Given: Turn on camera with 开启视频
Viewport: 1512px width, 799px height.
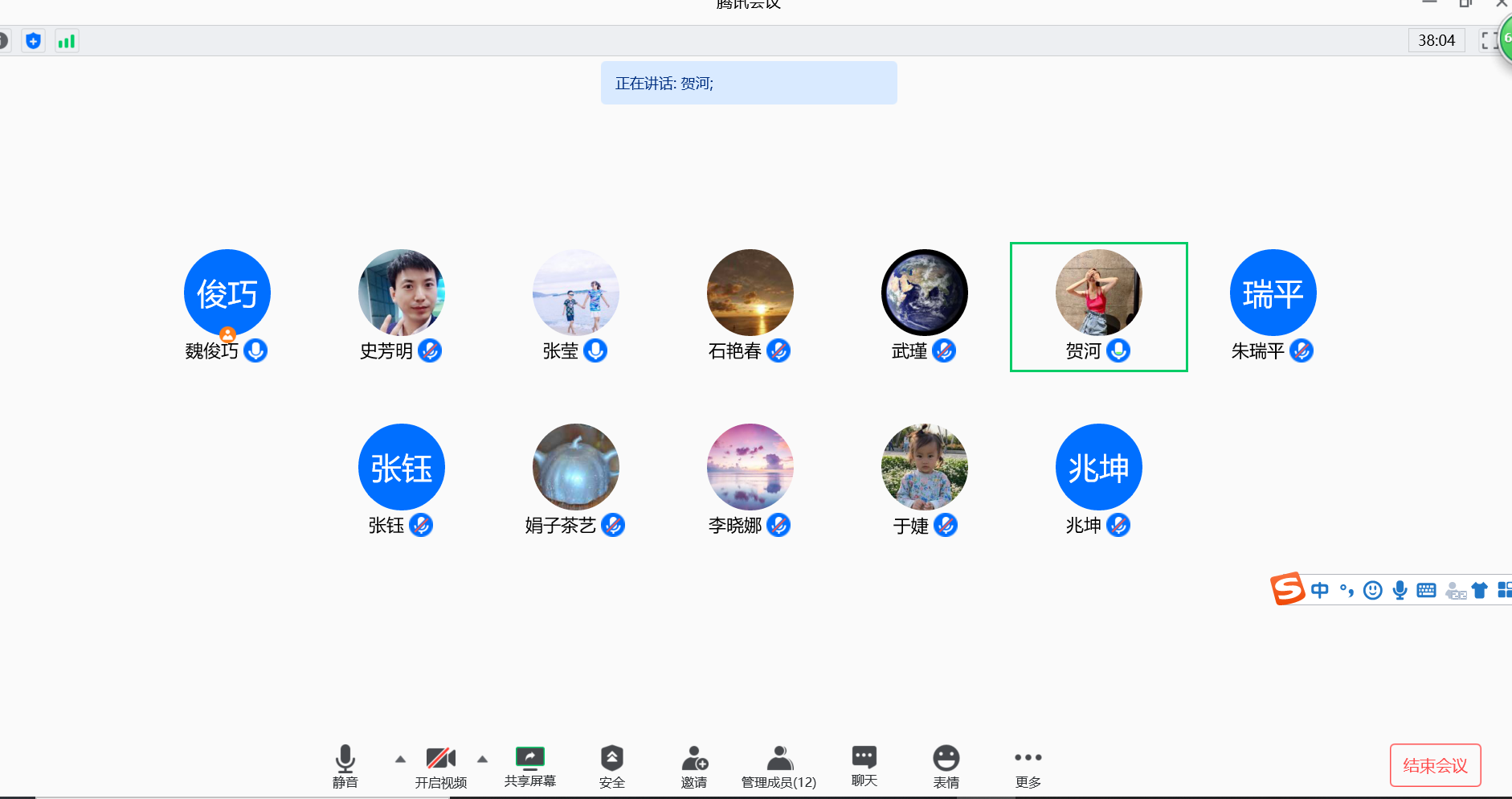Looking at the screenshot, I should 440,758.
